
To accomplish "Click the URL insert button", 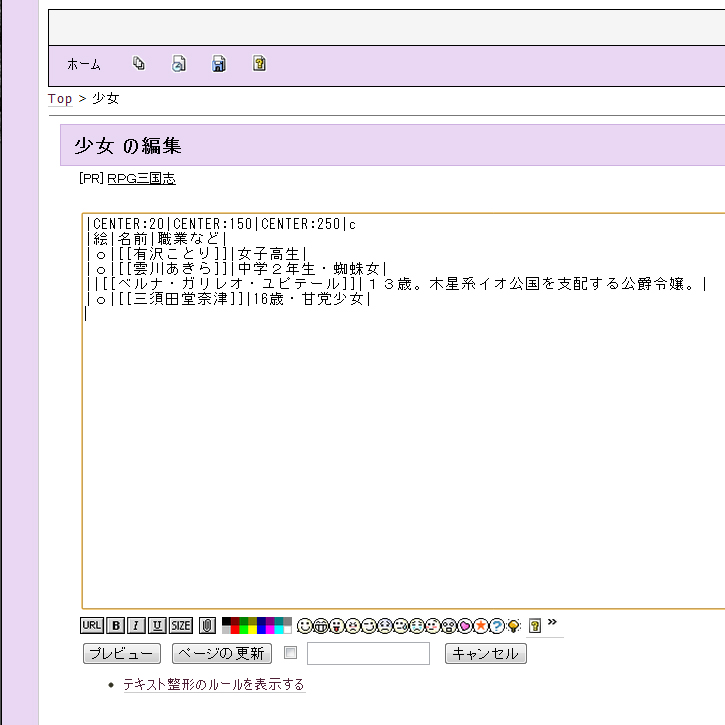I will tap(91, 626).
